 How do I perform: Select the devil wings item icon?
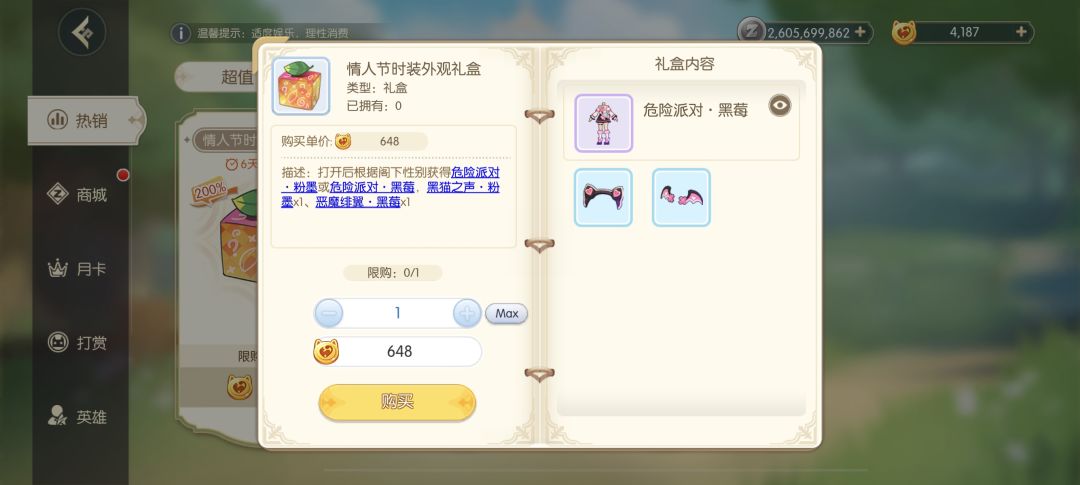click(681, 197)
